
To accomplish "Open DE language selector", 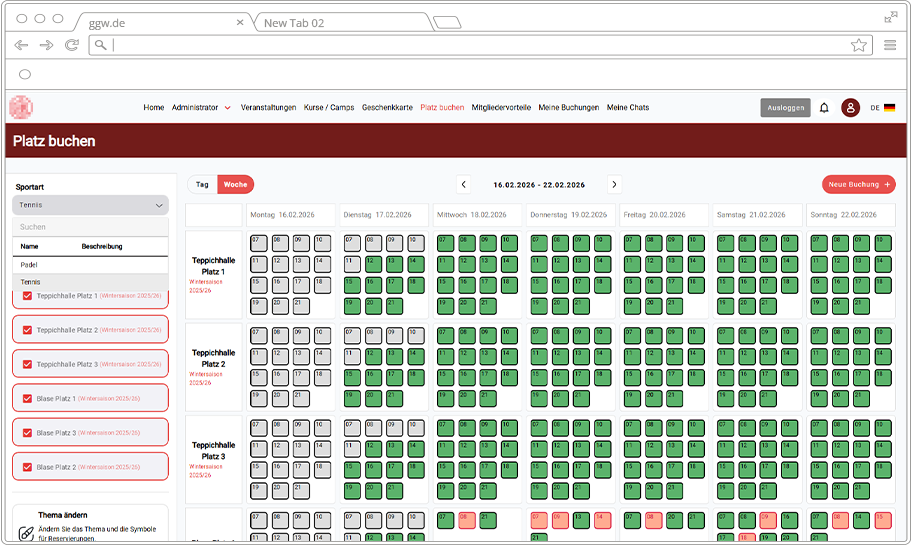I will point(874,108).
